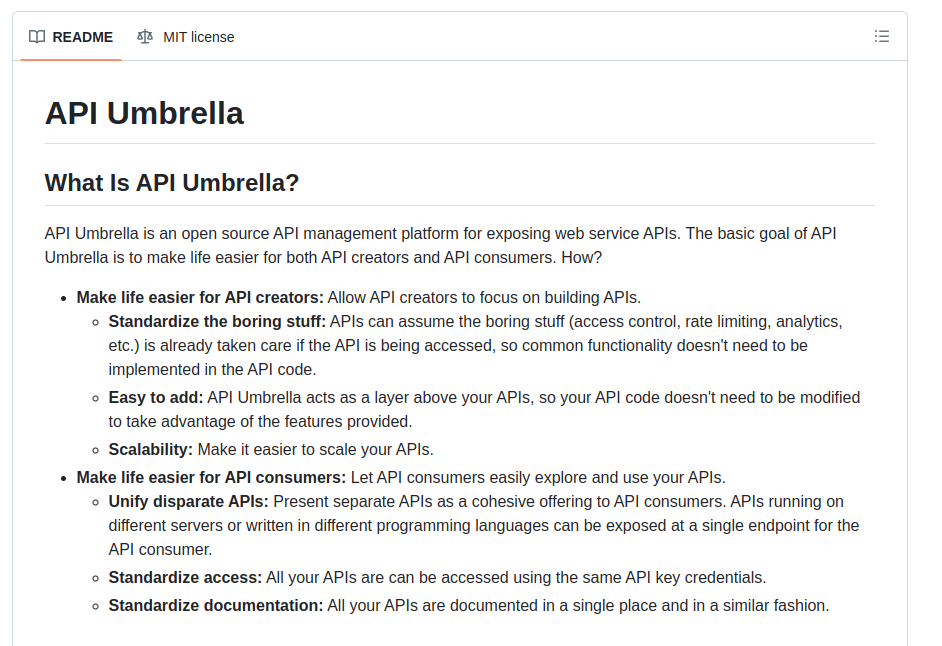Click the book icon beside README

click(x=36, y=36)
